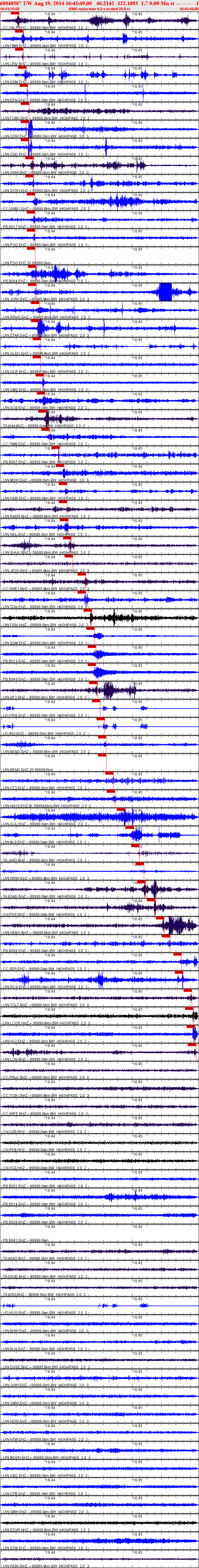This screenshot has height=1568, width=199.
Task: Select the CN.OZB.BHZ station label
Action: (45, 1131)
